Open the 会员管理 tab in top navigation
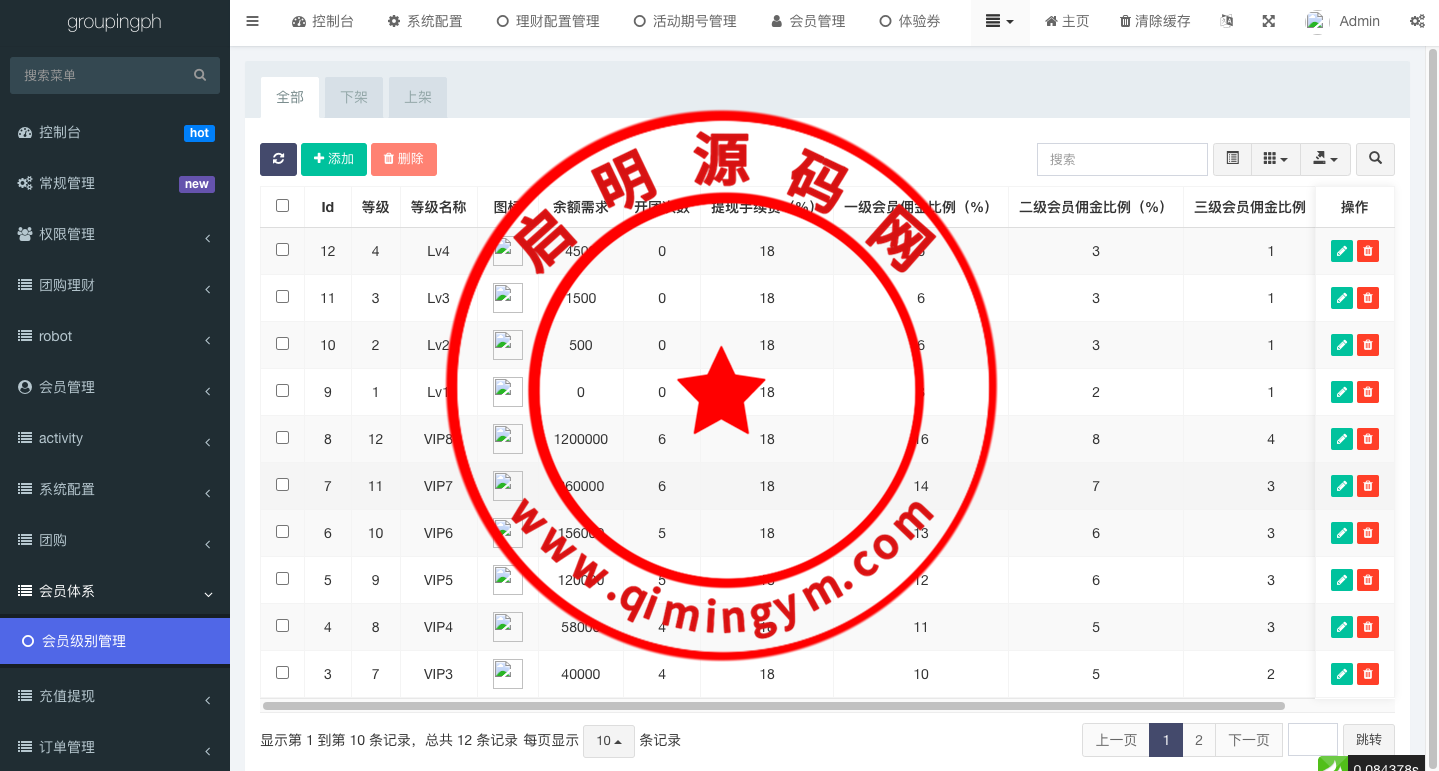The image size is (1439, 771). point(808,21)
